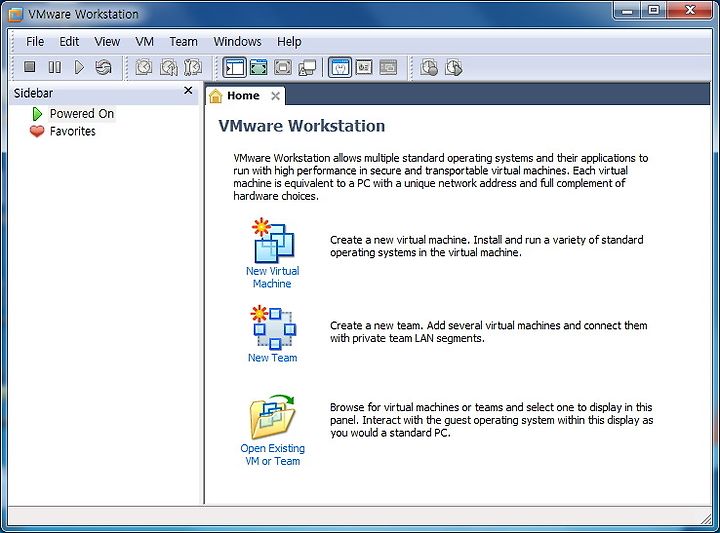
Task: Click the Take Snapshot clock icon
Action: click(x=144, y=67)
